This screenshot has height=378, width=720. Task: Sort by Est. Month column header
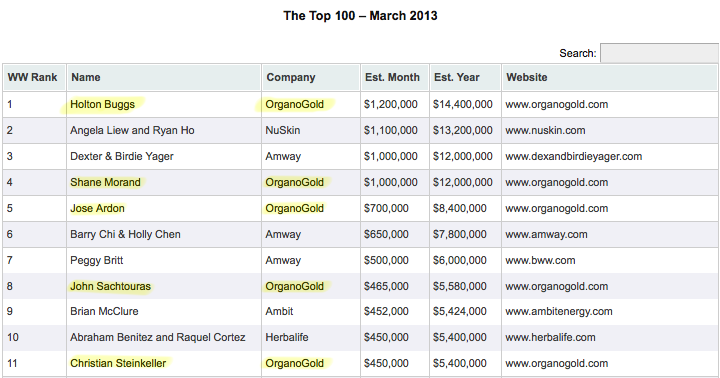pyautogui.click(x=394, y=77)
